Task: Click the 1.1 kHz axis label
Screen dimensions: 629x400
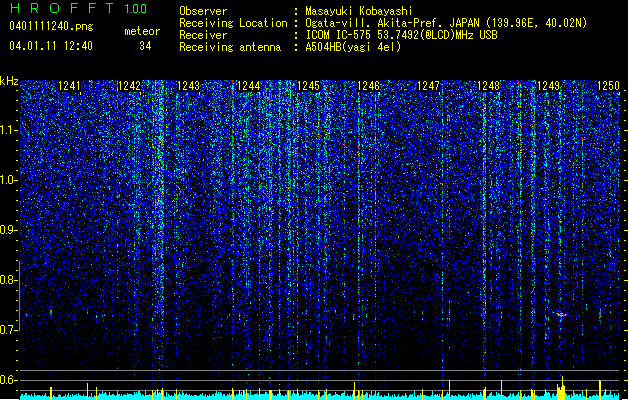Action: (x=9, y=130)
